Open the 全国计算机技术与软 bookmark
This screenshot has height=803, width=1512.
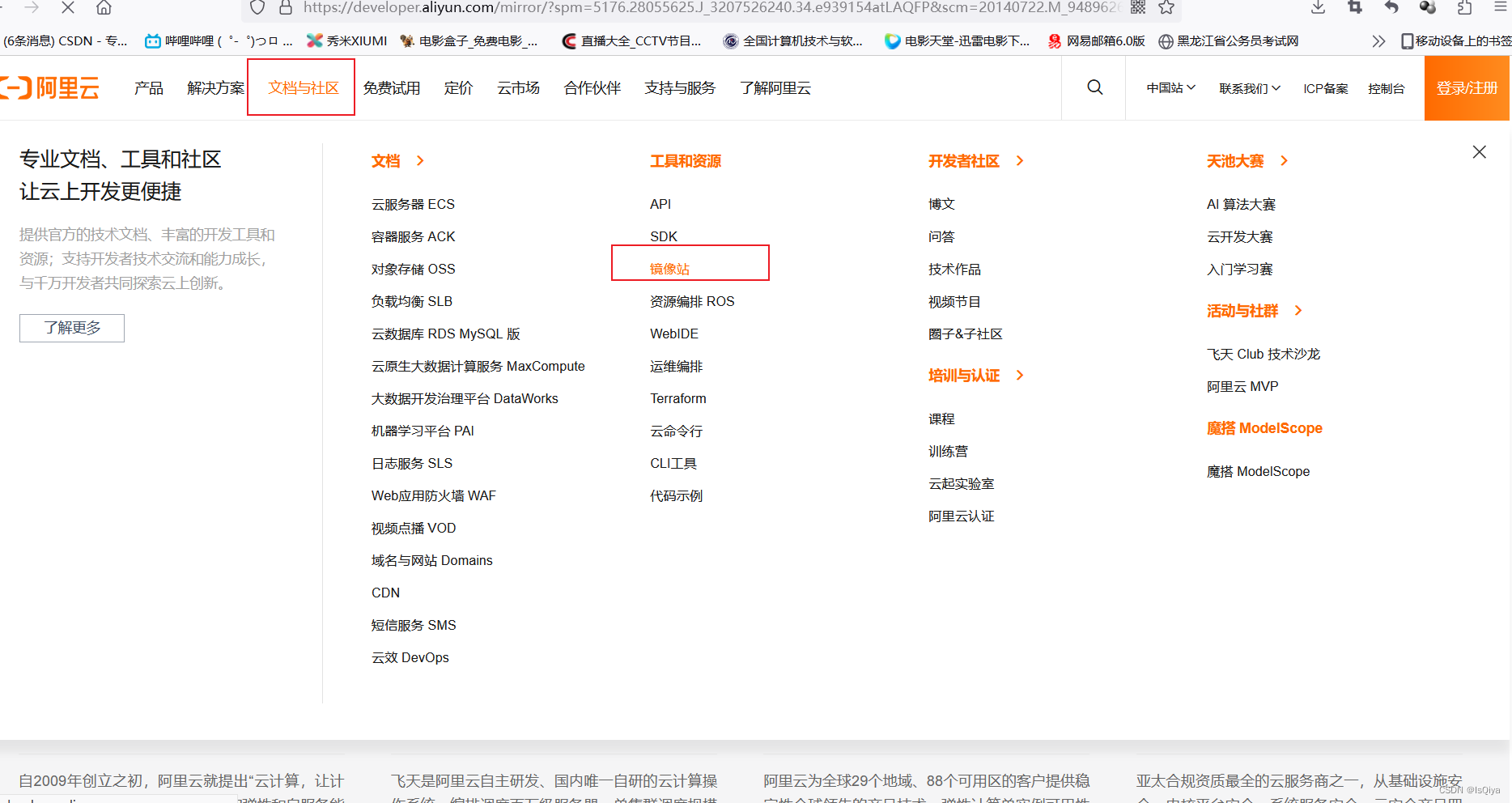coord(793,41)
